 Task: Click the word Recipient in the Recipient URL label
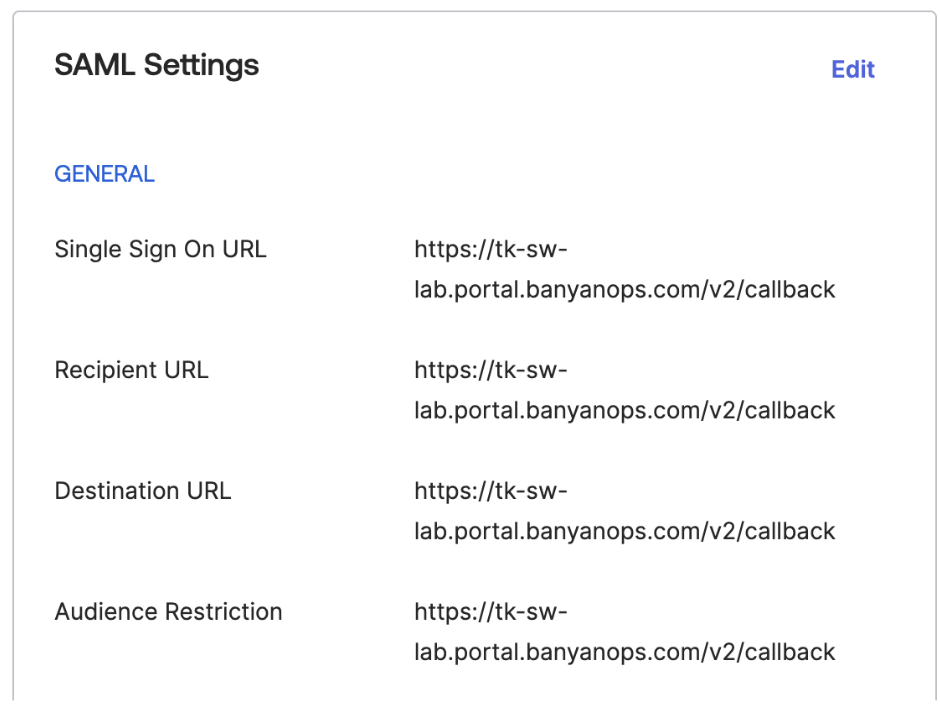(x=103, y=370)
